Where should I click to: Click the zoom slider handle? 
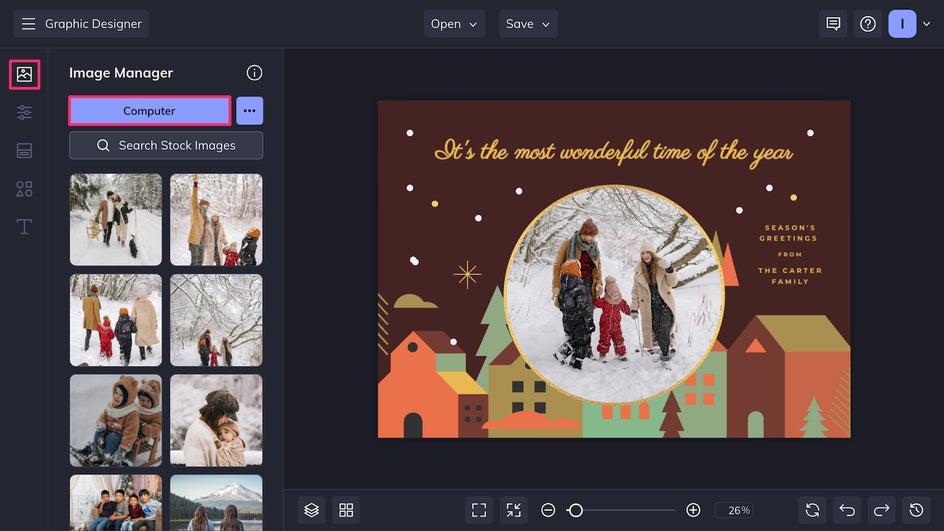coord(576,511)
